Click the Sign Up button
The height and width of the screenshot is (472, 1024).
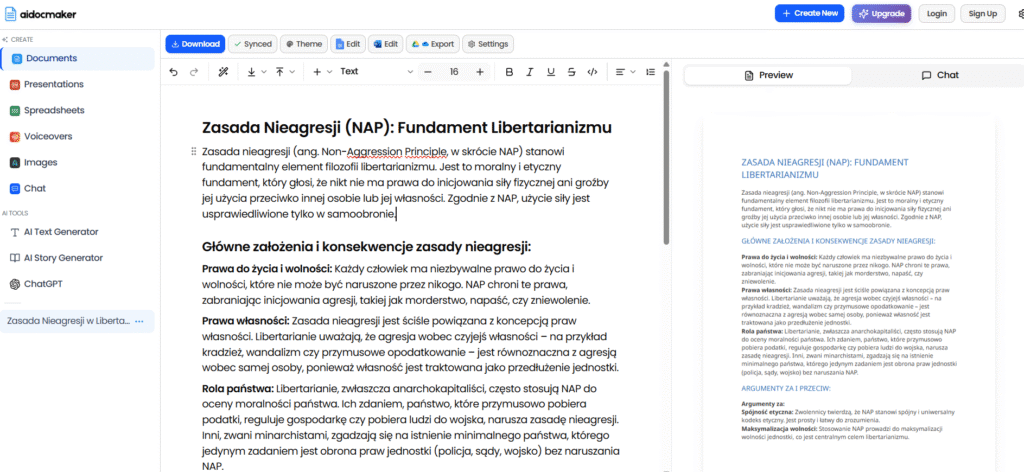pos(983,13)
